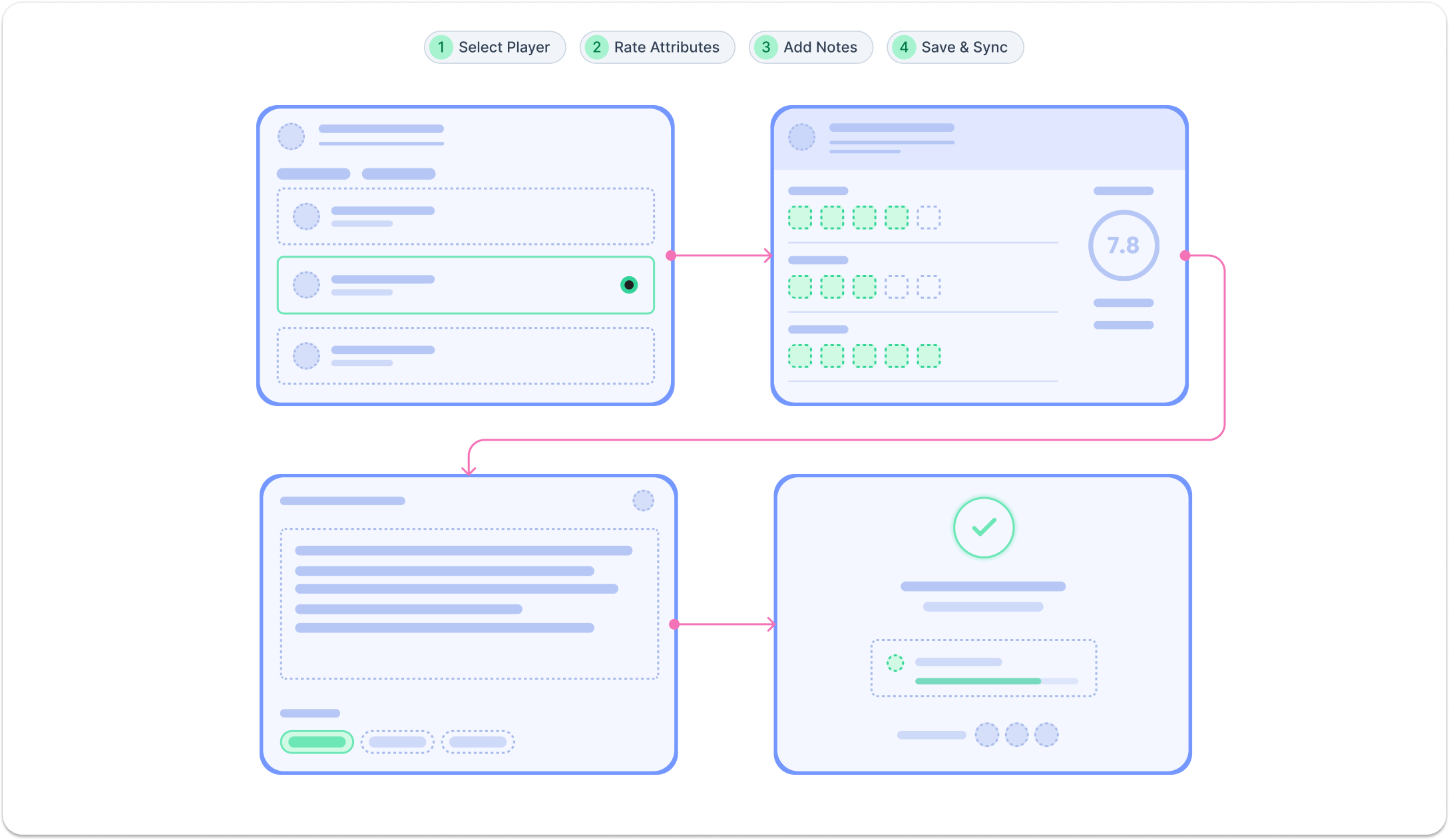Select the radio button on the highlighted player row
This screenshot has width=1449, height=840.
tap(628, 285)
